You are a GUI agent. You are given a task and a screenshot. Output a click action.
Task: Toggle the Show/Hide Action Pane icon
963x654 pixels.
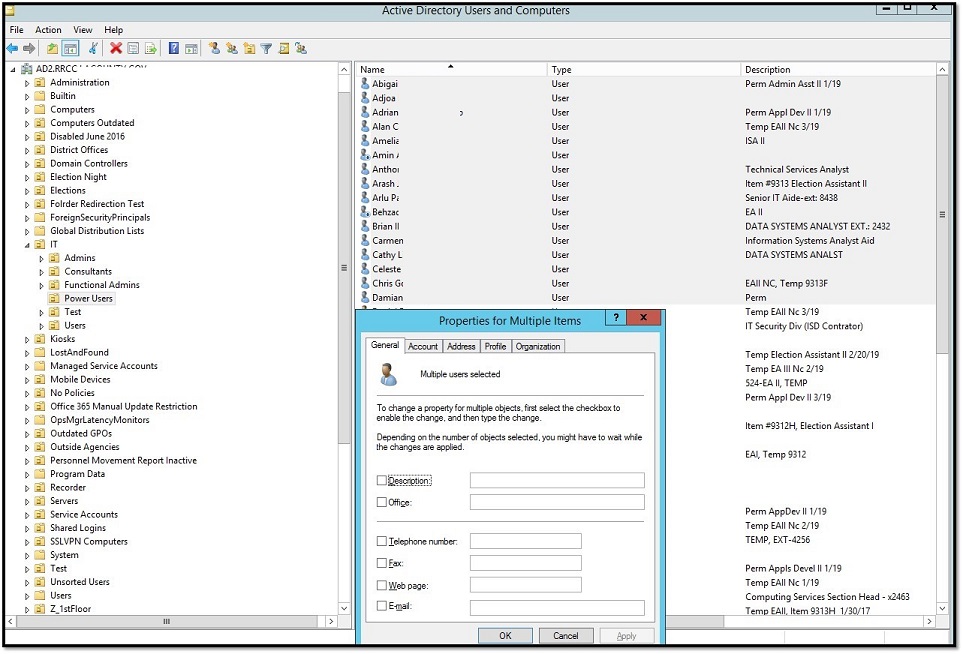(191, 49)
